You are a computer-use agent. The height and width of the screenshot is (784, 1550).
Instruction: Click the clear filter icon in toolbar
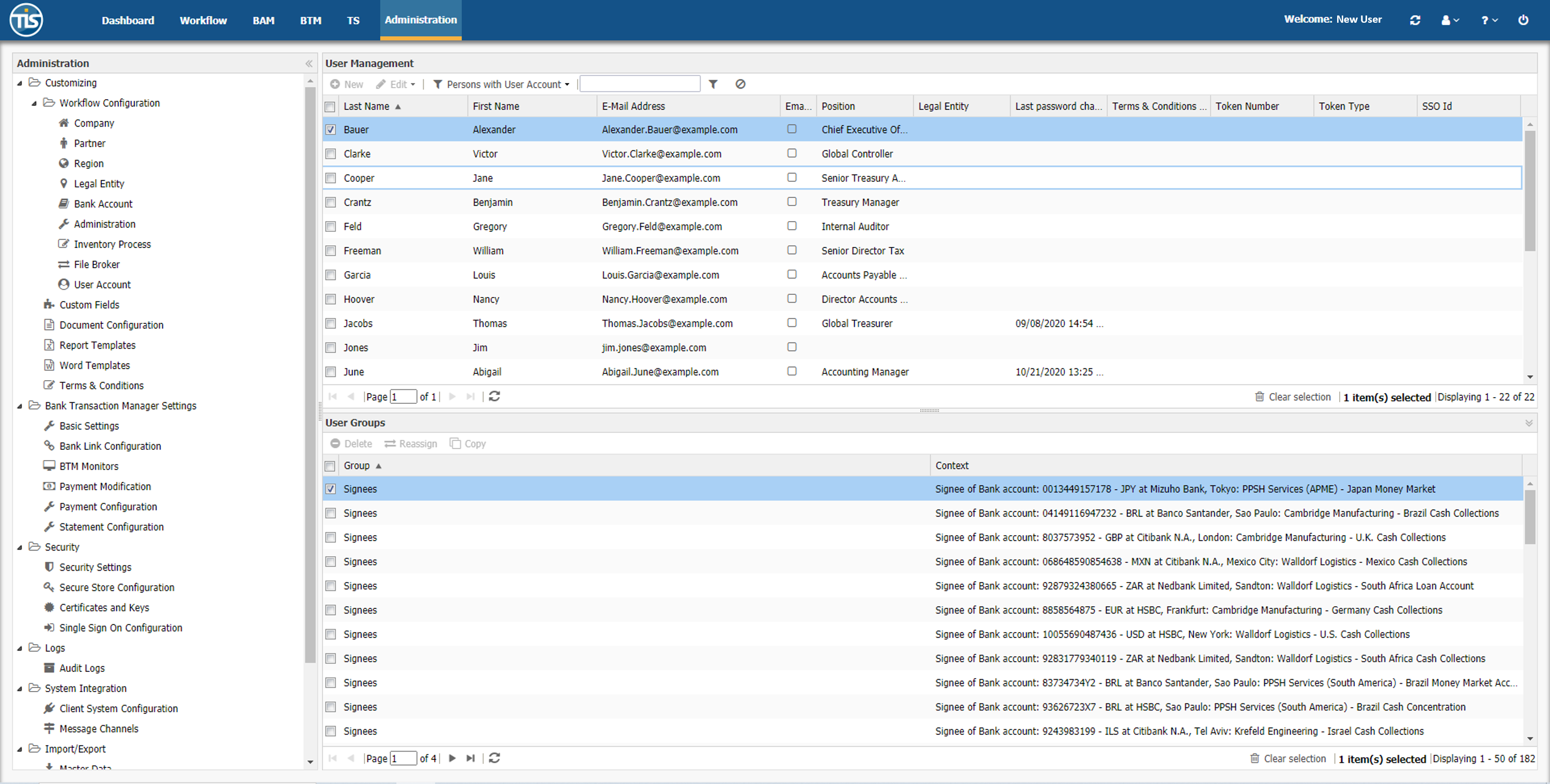(740, 84)
